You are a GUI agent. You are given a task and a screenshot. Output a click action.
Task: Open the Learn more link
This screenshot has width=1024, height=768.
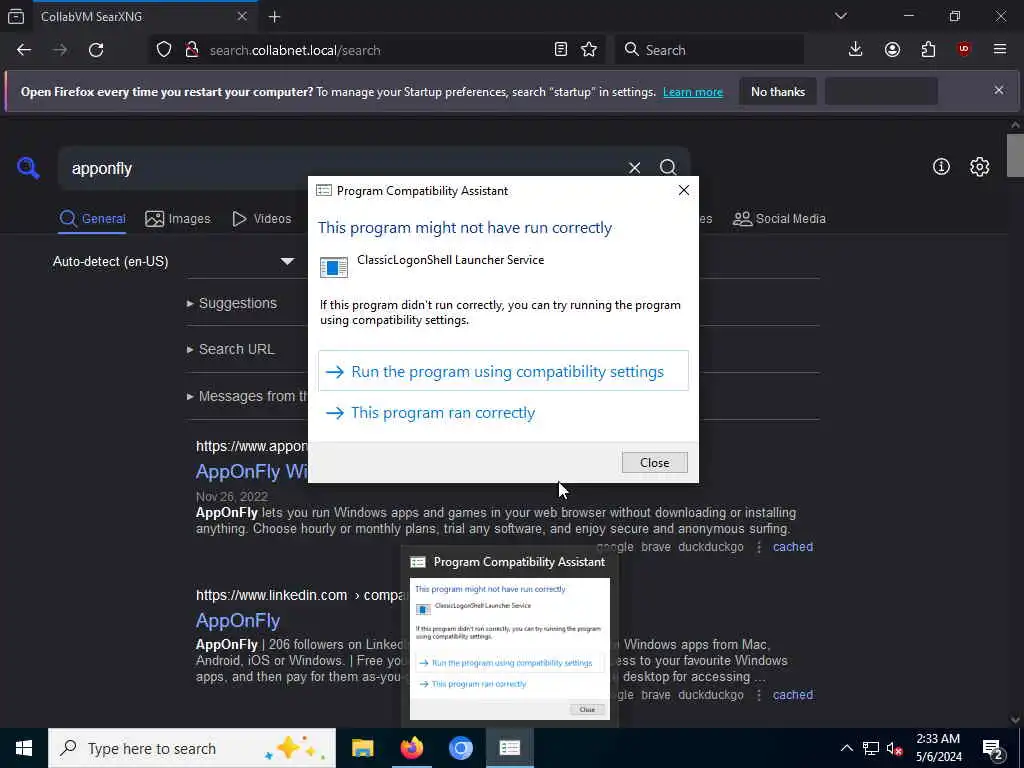[693, 92]
